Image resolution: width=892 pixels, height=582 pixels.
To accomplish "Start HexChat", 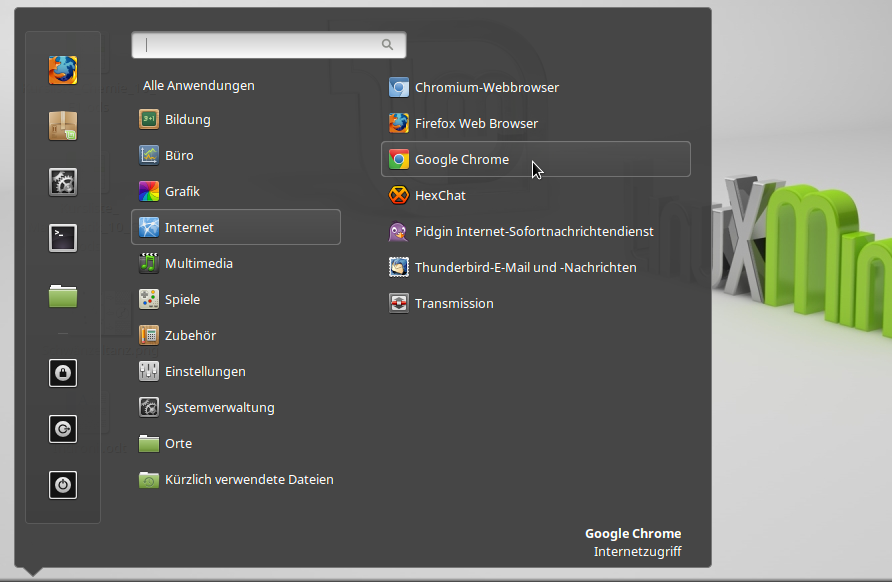I will tap(535, 195).
